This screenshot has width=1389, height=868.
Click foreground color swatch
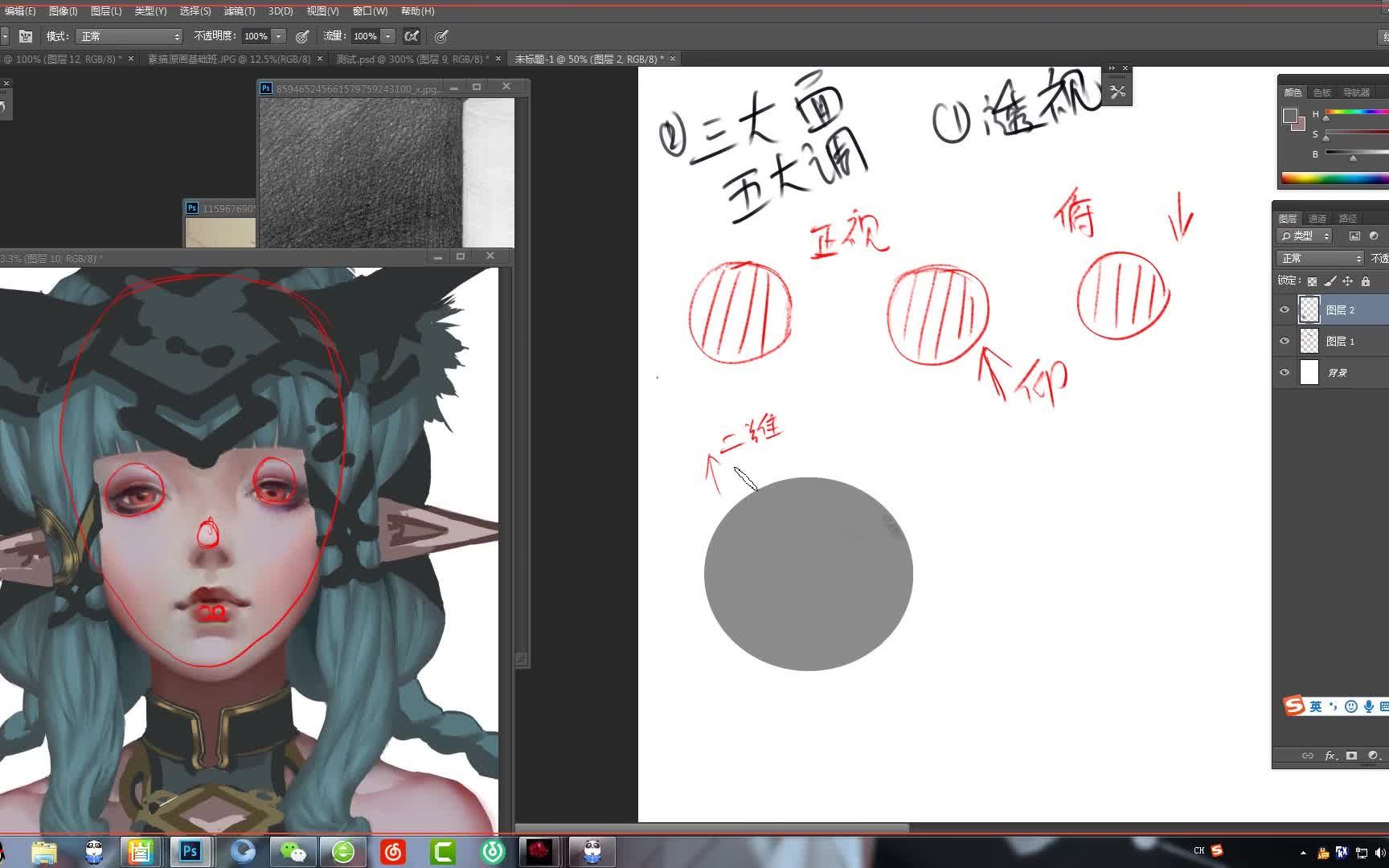point(1289,115)
